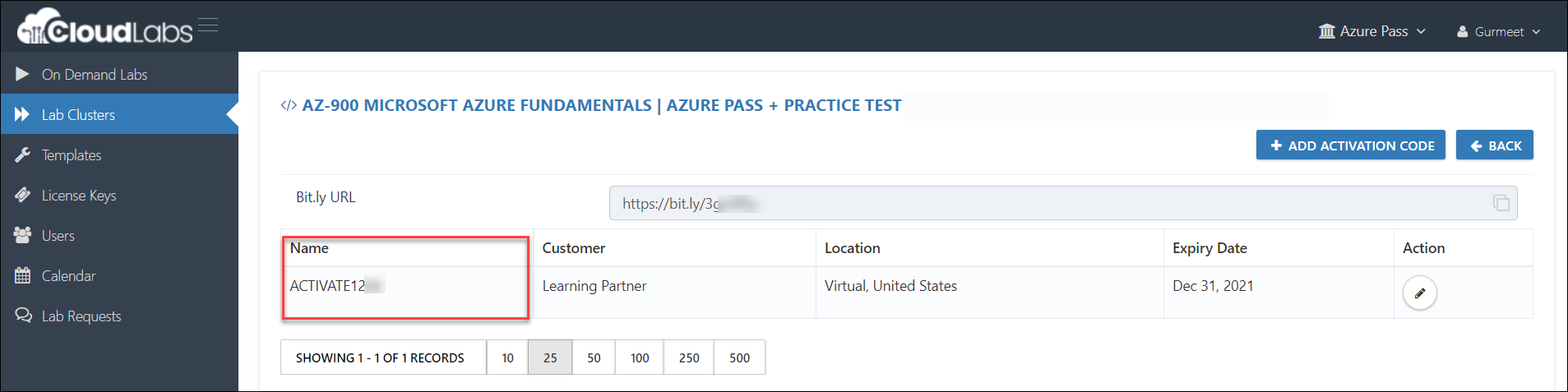Show 100 records per page

tap(640, 357)
